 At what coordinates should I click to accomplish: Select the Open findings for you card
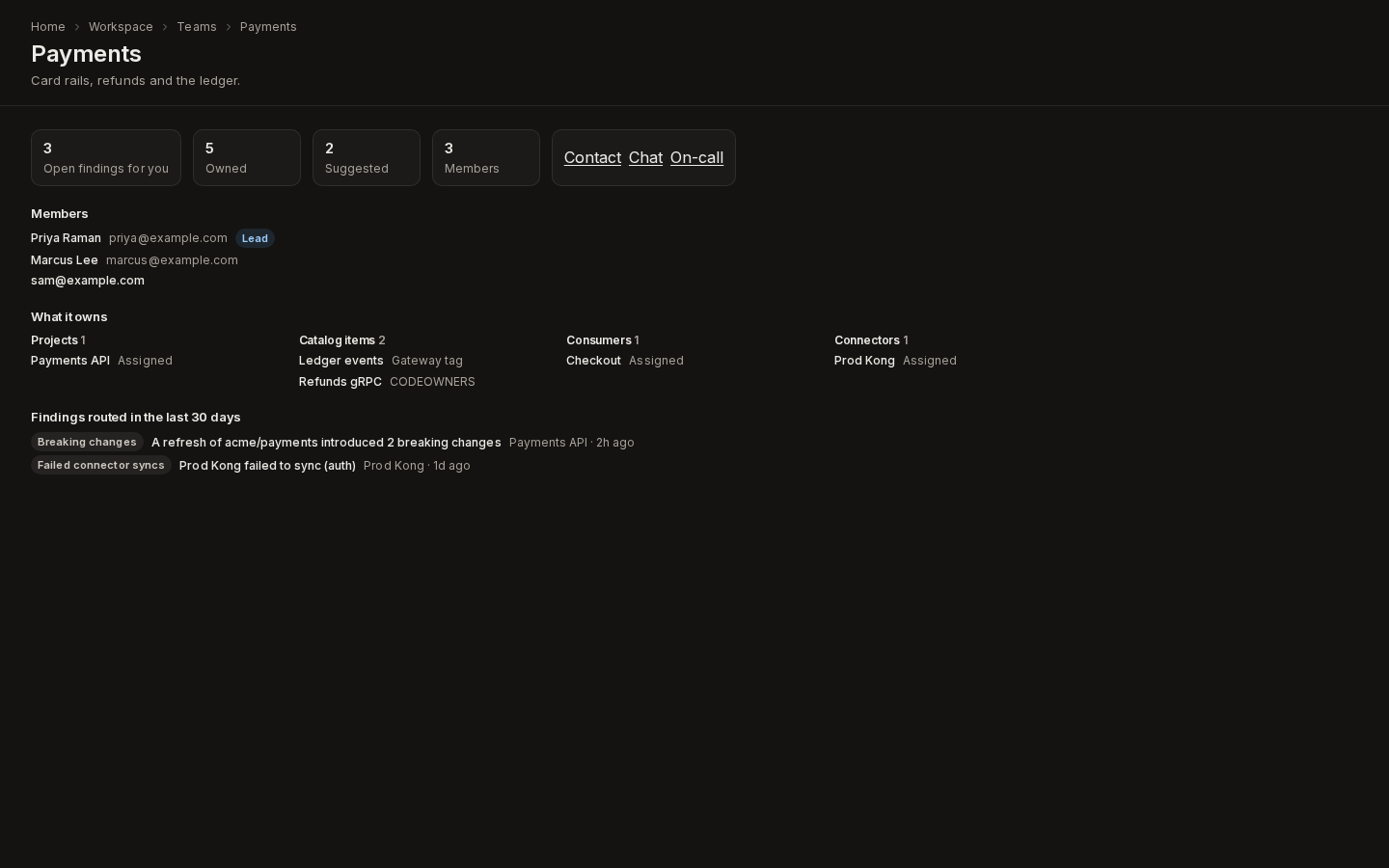pyautogui.click(x=106, y=157)
